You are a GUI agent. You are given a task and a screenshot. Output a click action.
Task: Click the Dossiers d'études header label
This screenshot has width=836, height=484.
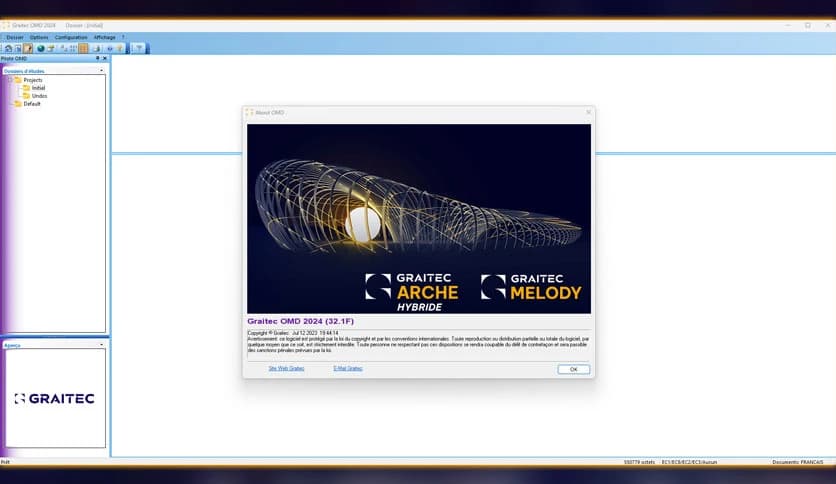point(24,71)
